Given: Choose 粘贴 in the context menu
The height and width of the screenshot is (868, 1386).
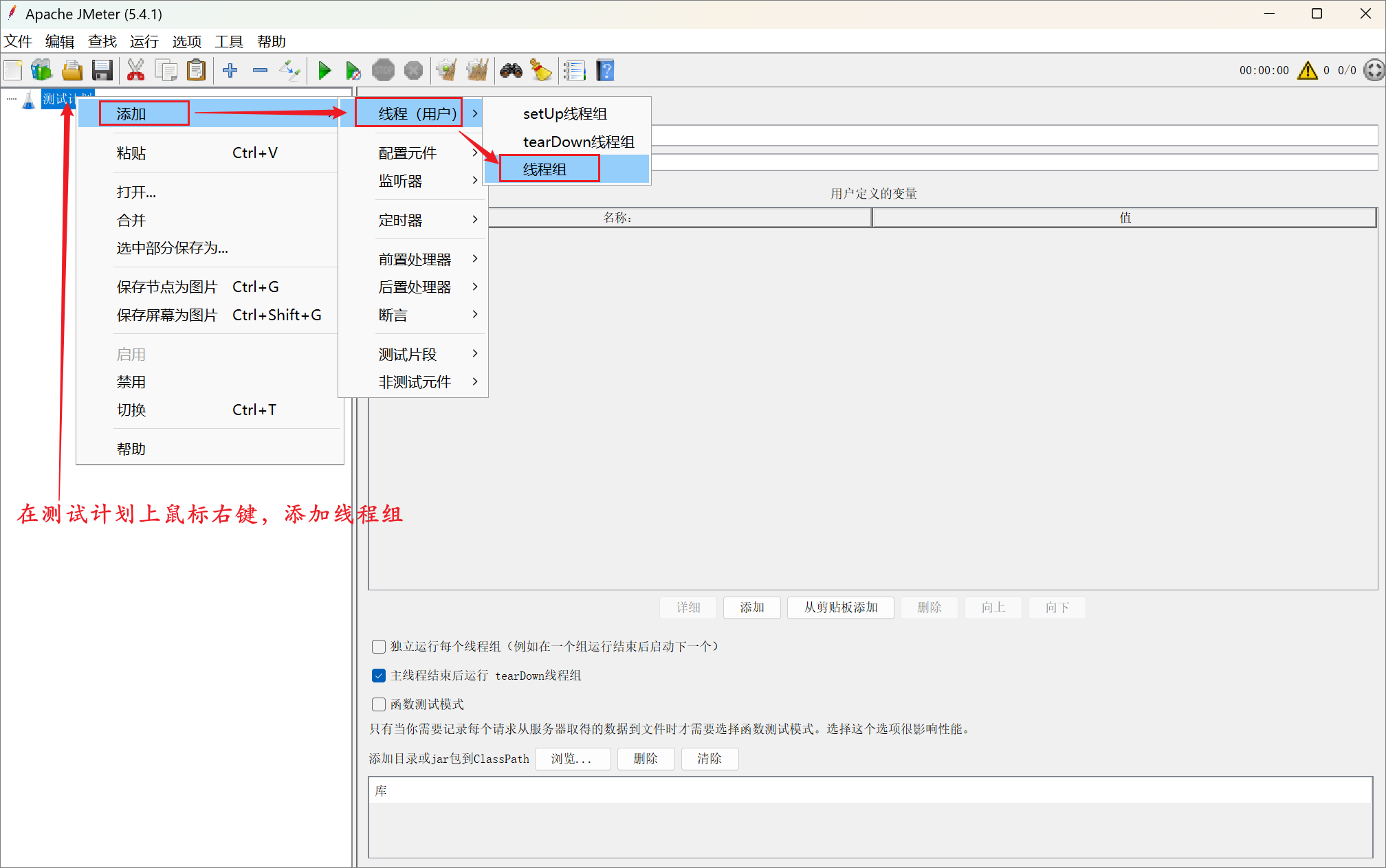Looking at the screenshot, I should pyautogui.click(x=209, y=153).
